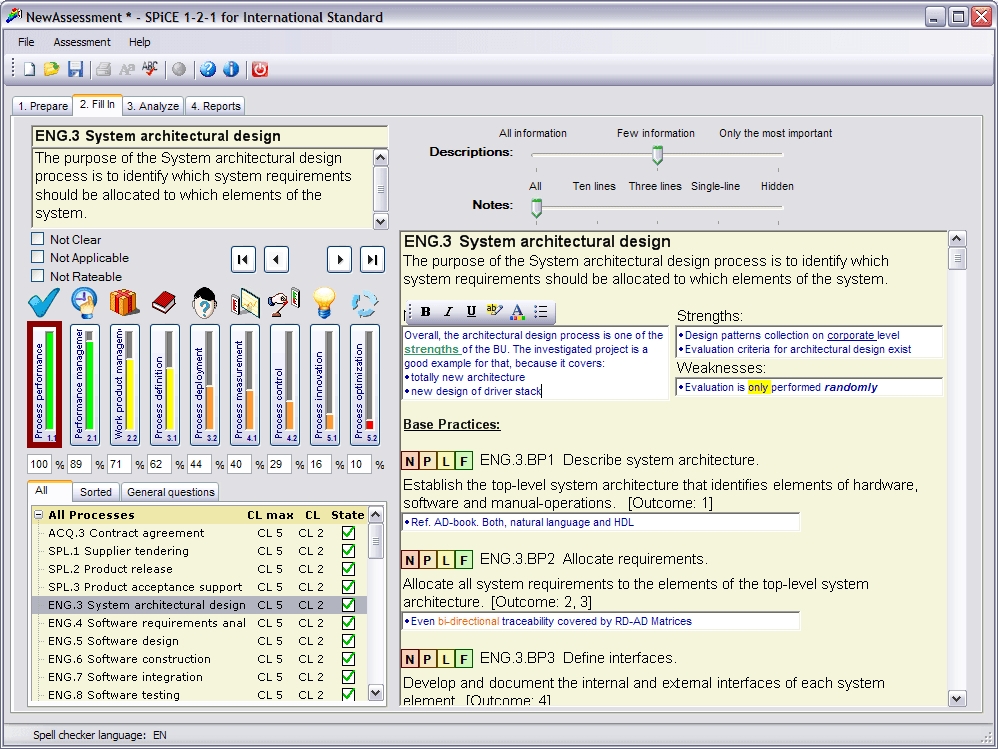Run the ABC spell check tool
The width and height of the screenshot is (998, 749).
[x=150, y=69]
